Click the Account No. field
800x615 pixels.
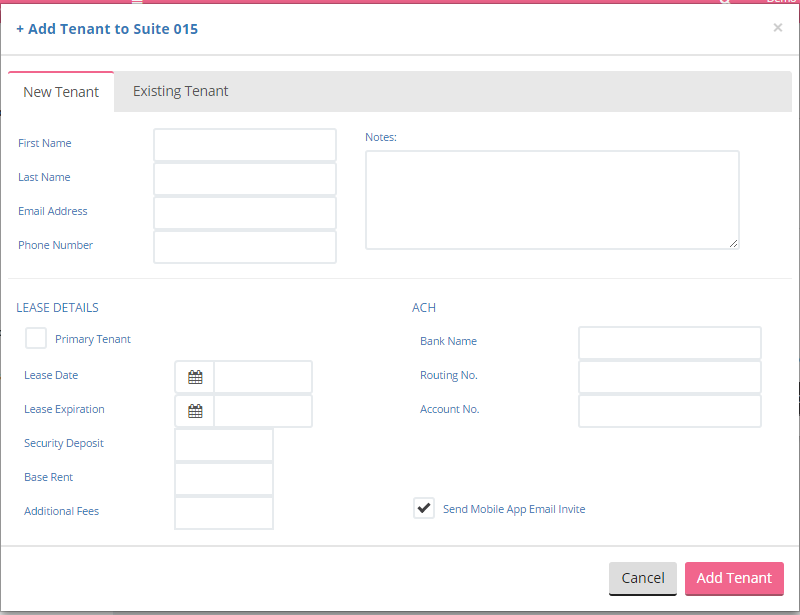pyautogui.click(x=669, y=411)
